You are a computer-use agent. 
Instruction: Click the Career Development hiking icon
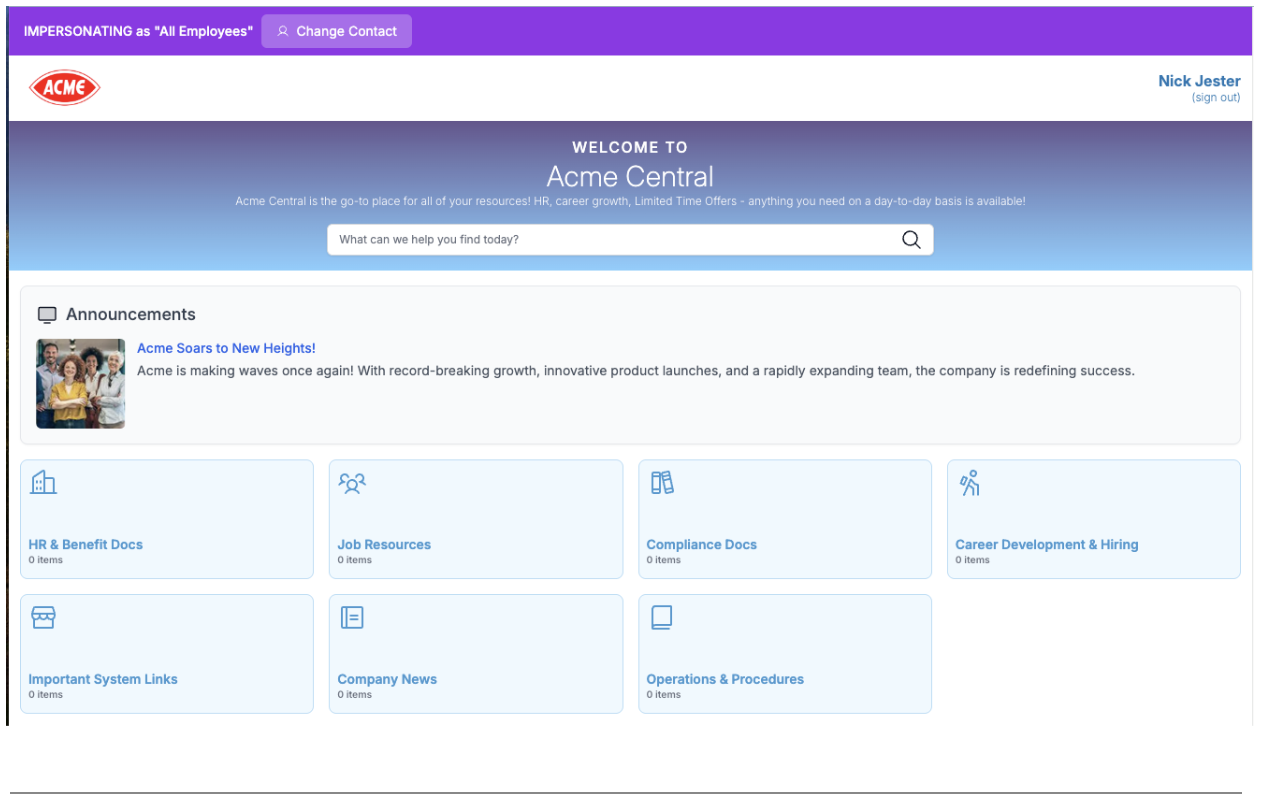point(970,483)
